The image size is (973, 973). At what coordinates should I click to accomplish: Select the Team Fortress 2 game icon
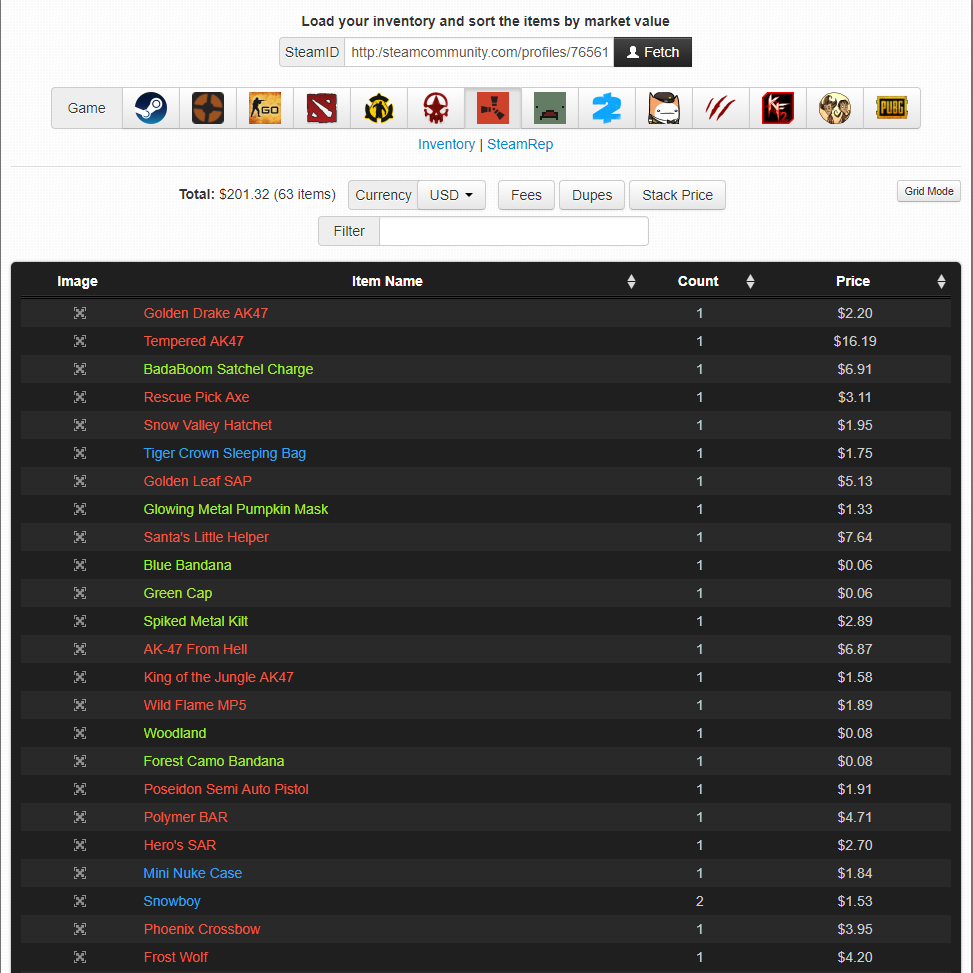coord(208,108)
